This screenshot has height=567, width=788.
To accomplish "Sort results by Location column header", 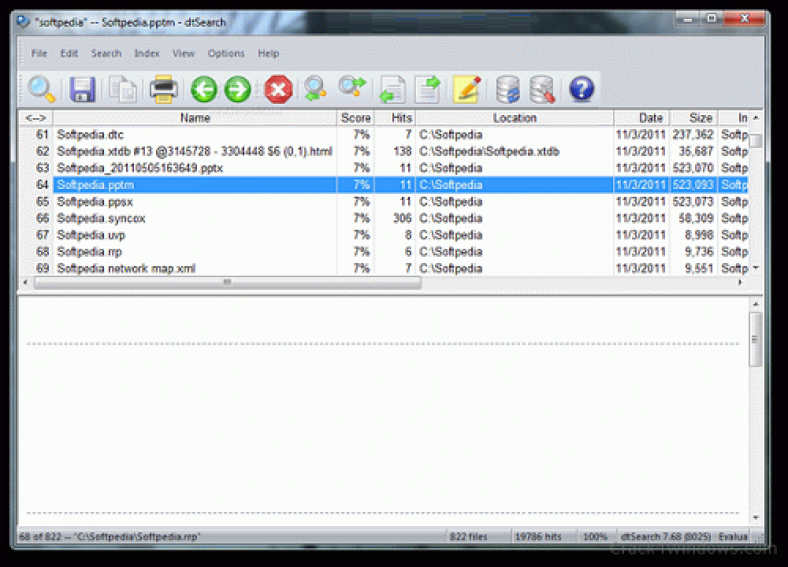I will 515,118.
